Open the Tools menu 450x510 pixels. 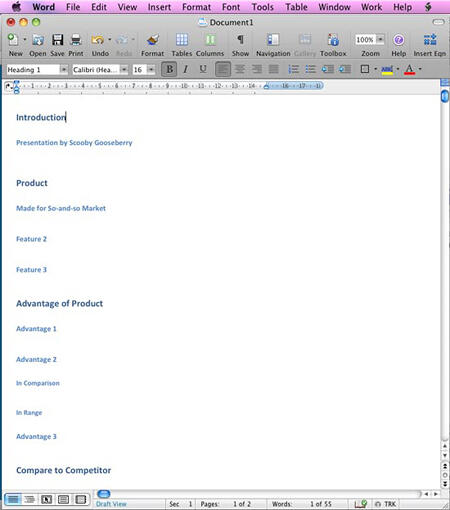pos(263,7)
